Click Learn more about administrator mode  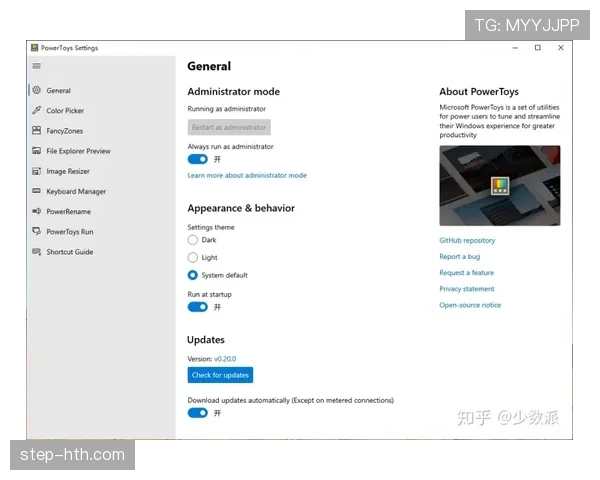(247, 175)
